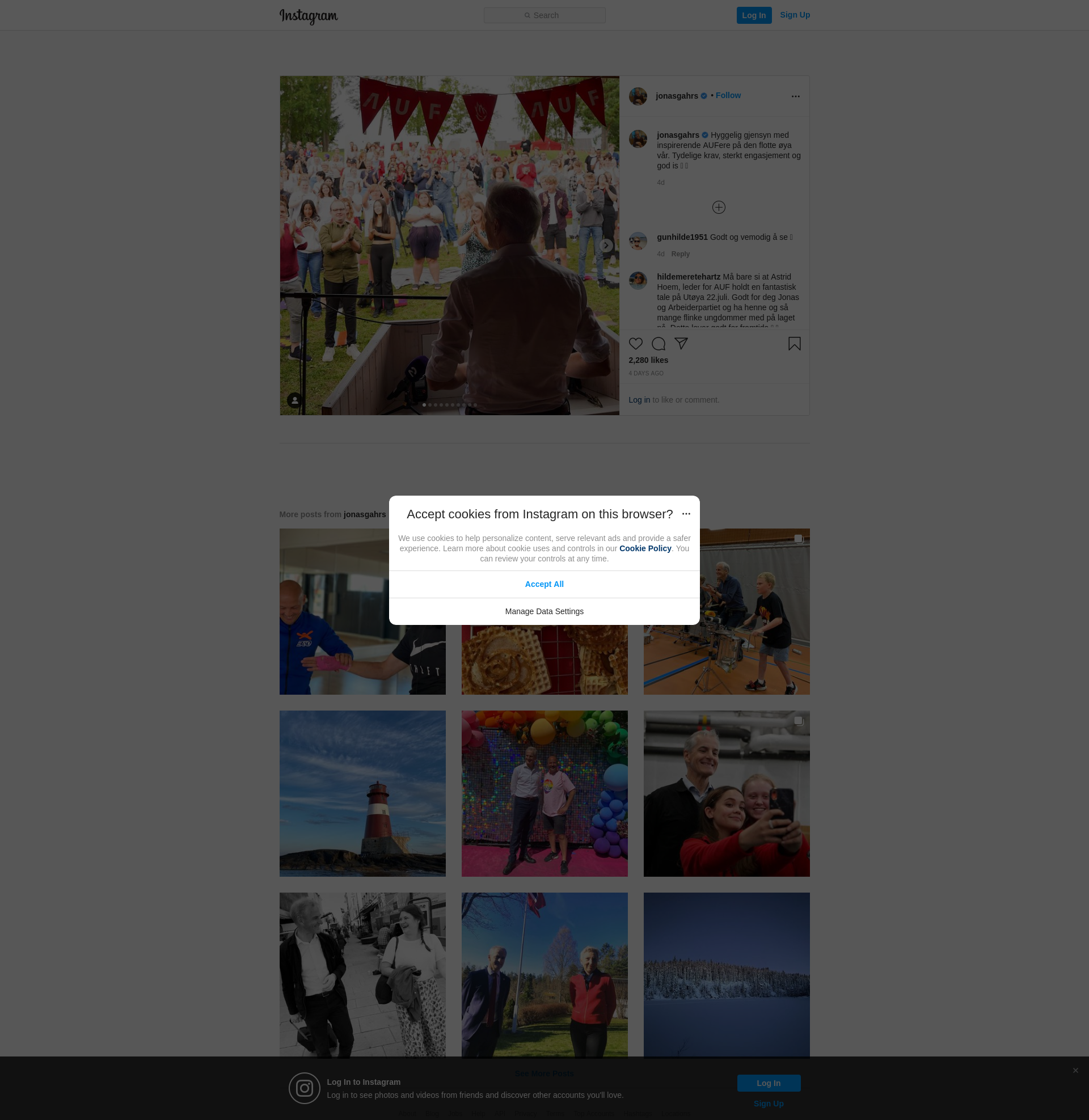Click the Instagram logo in the header
Screen dimensions: 1089x1120
(309, 16)
